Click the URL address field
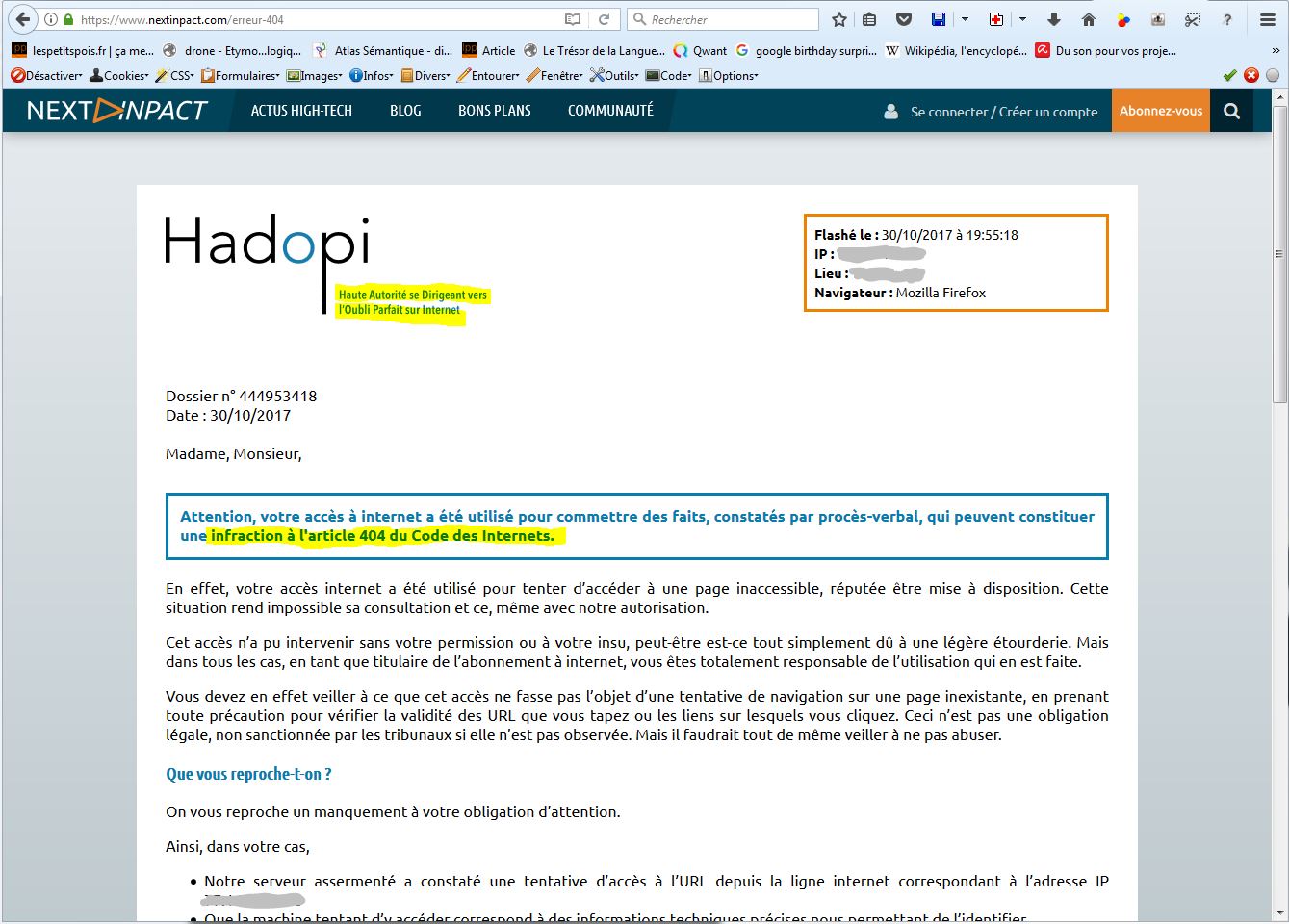 pyautogui.click(x=318, y=19)
